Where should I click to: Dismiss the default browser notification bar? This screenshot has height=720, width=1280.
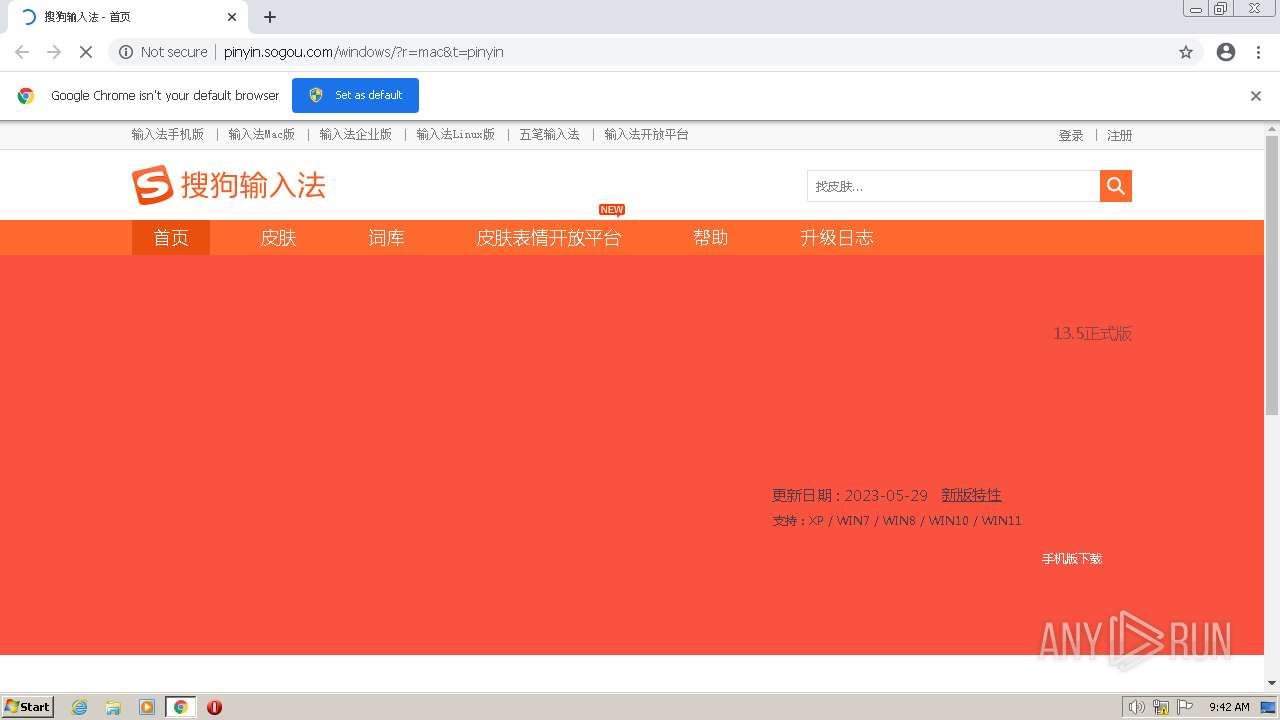point(1256,96)
